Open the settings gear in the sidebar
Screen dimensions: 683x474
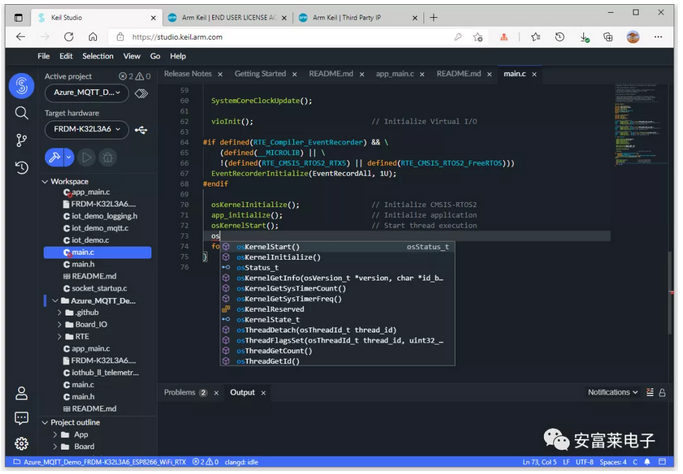click(21, 444)
